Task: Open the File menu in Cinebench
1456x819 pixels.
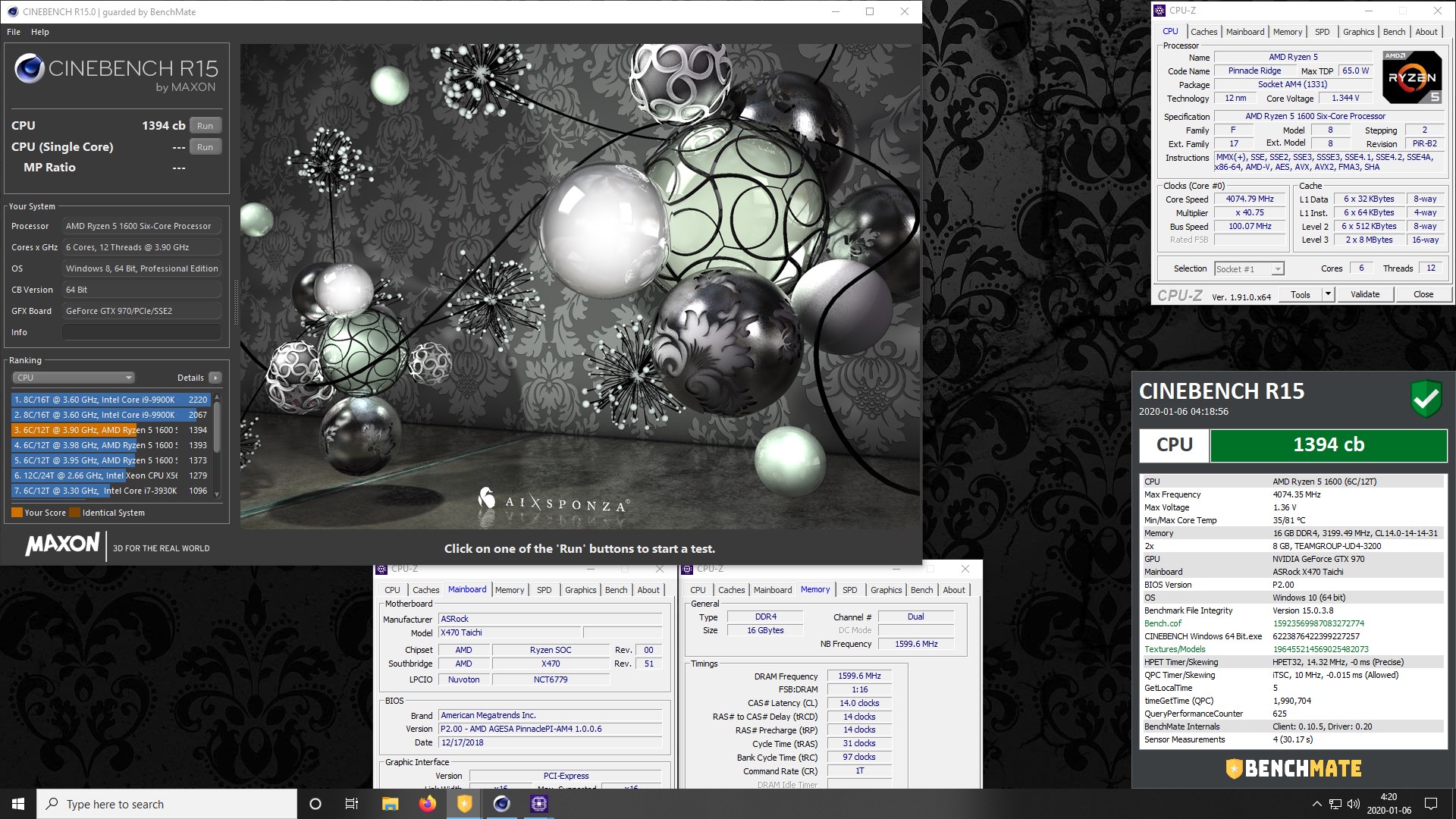Action: pyautogui.click(x=14, y=32)
